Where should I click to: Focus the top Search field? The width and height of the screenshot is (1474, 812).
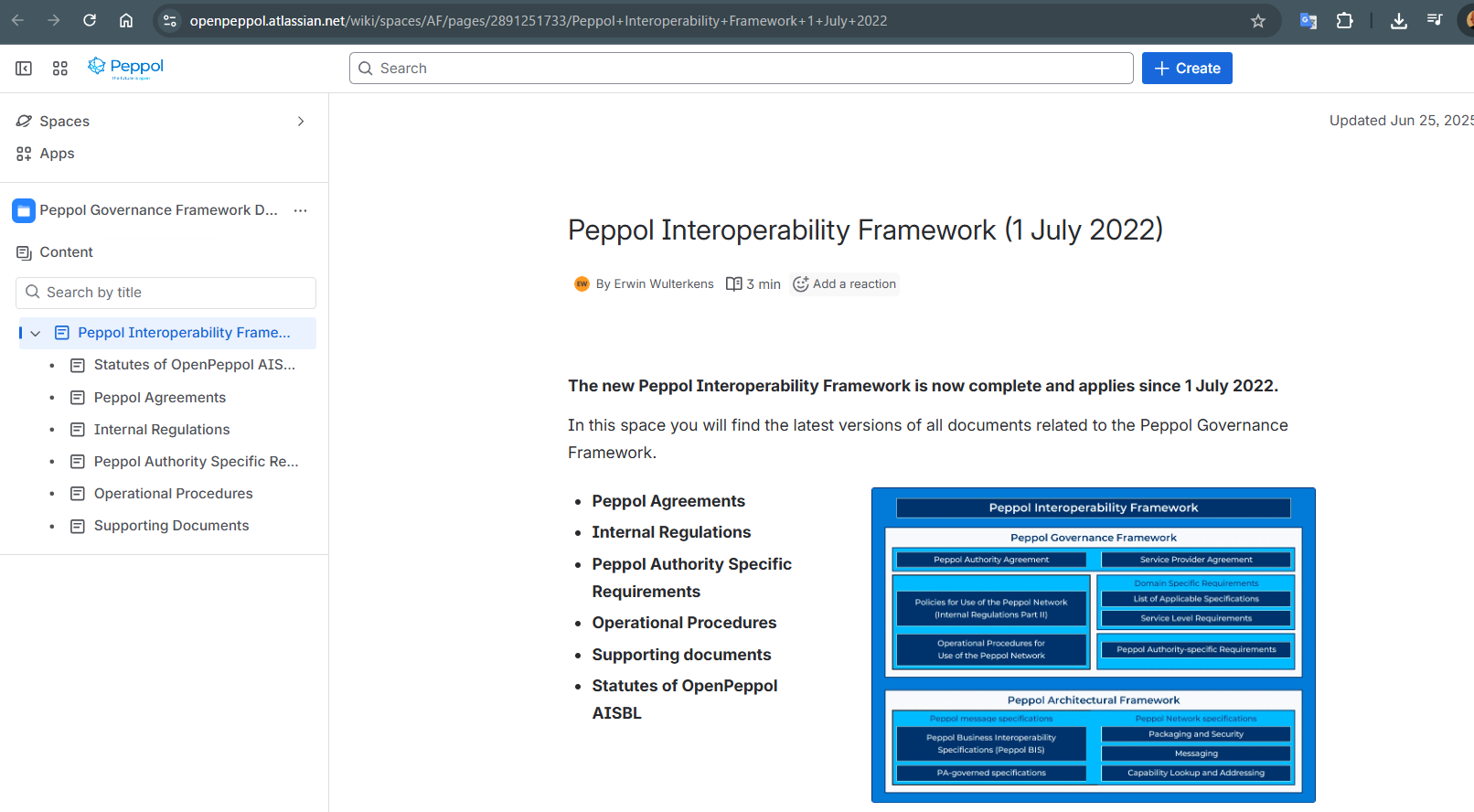741,69
